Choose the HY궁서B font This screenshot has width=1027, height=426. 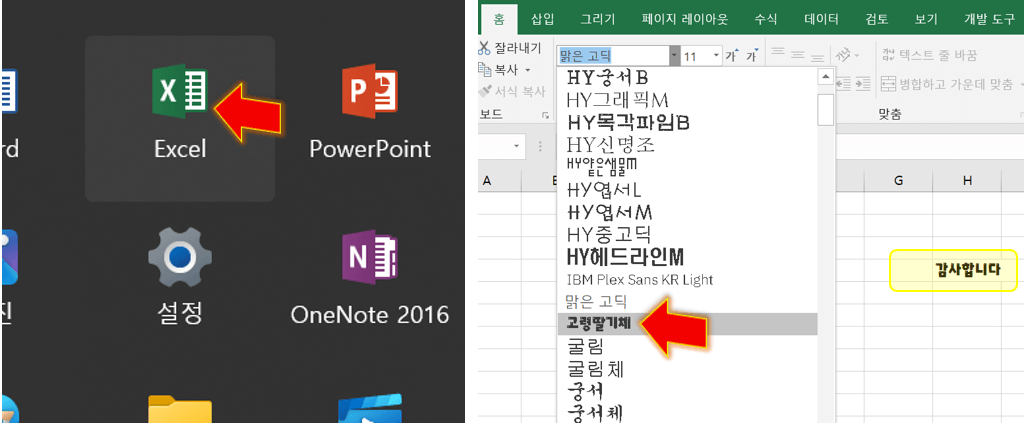686,78
